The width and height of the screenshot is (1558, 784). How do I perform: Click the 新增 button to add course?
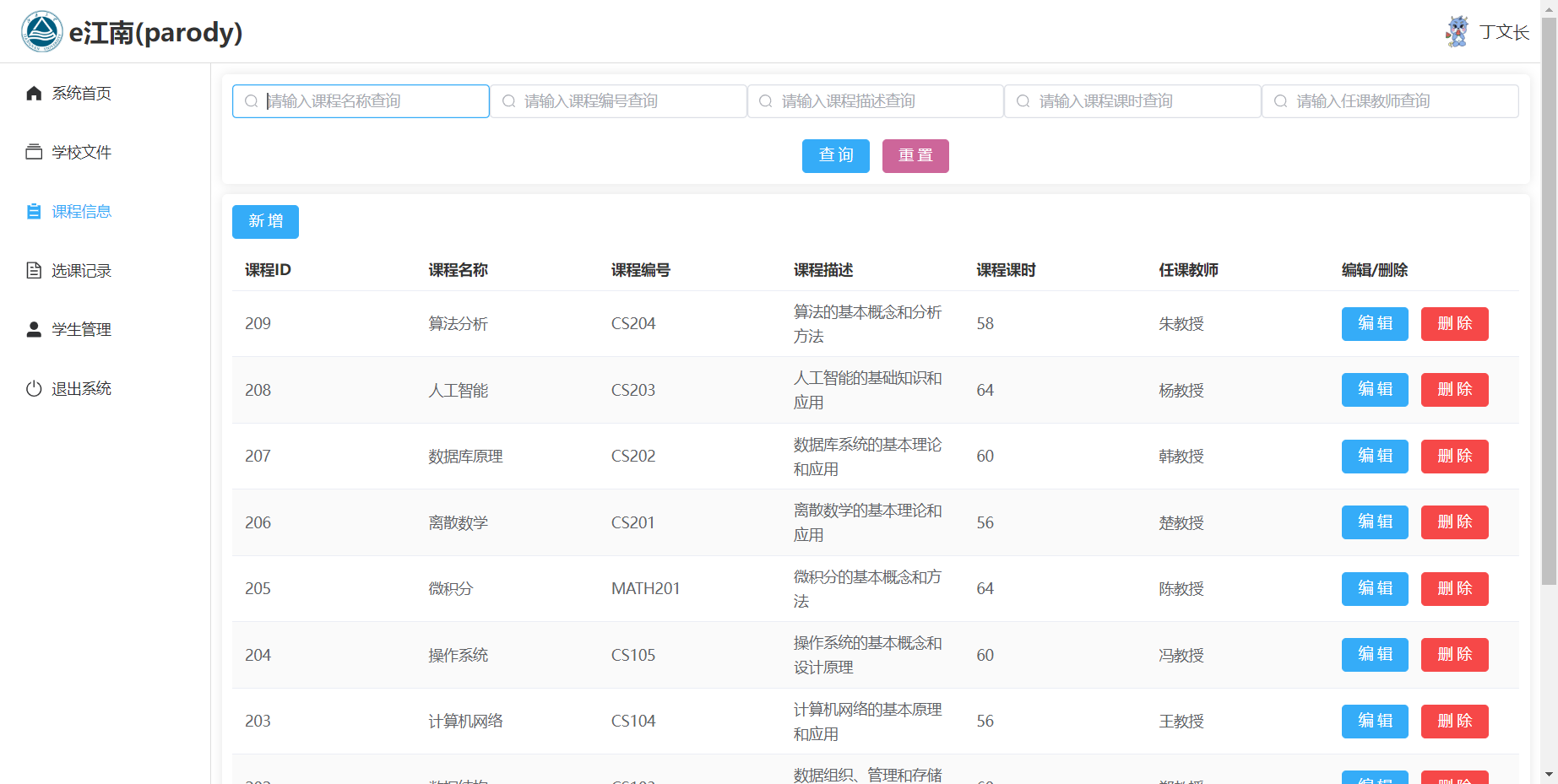(265, 222)
